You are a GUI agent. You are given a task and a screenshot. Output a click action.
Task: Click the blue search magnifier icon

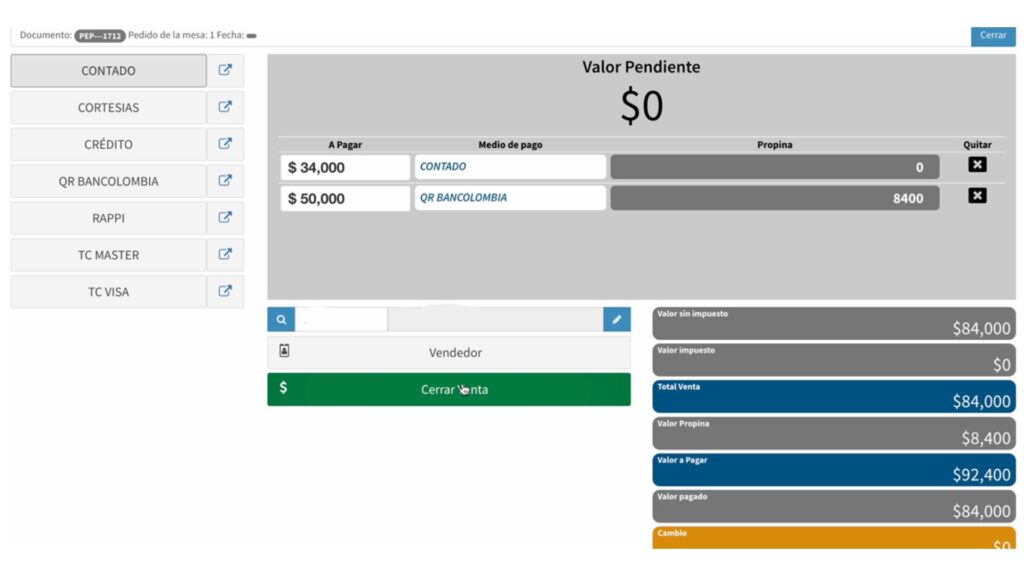click(281, 320)
